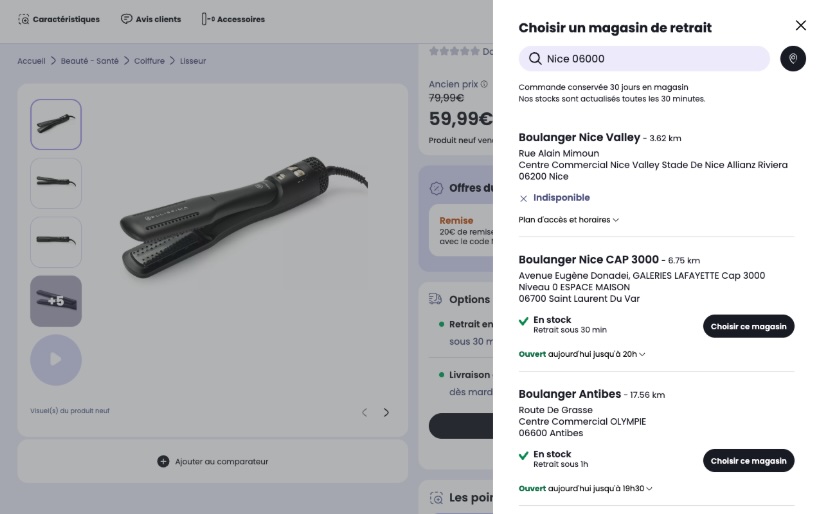This screenshot has width=821, height=514.
Task: Click the Coiffure breadcrumb link
Action: 149,61
